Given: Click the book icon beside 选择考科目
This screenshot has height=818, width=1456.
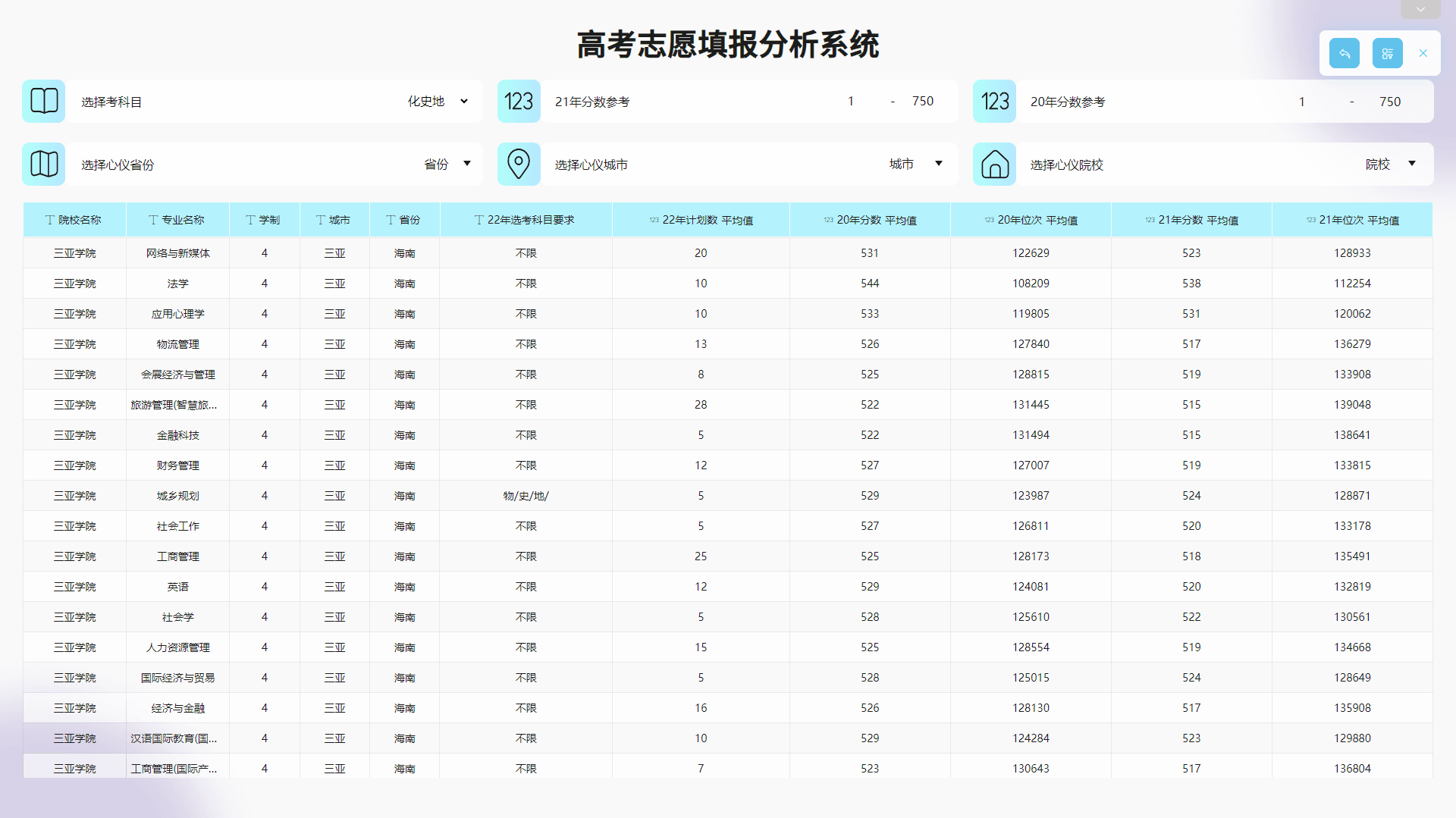Looking at the screenshot, I should tap(44, 101).
